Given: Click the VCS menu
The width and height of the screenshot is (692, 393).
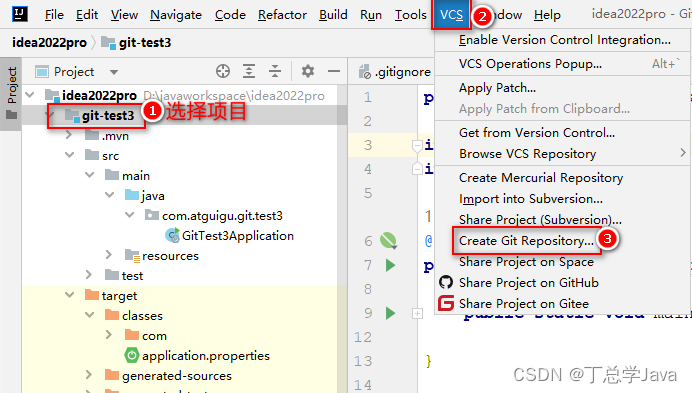Looking at the screenshot, I should [x=451, y=15].
